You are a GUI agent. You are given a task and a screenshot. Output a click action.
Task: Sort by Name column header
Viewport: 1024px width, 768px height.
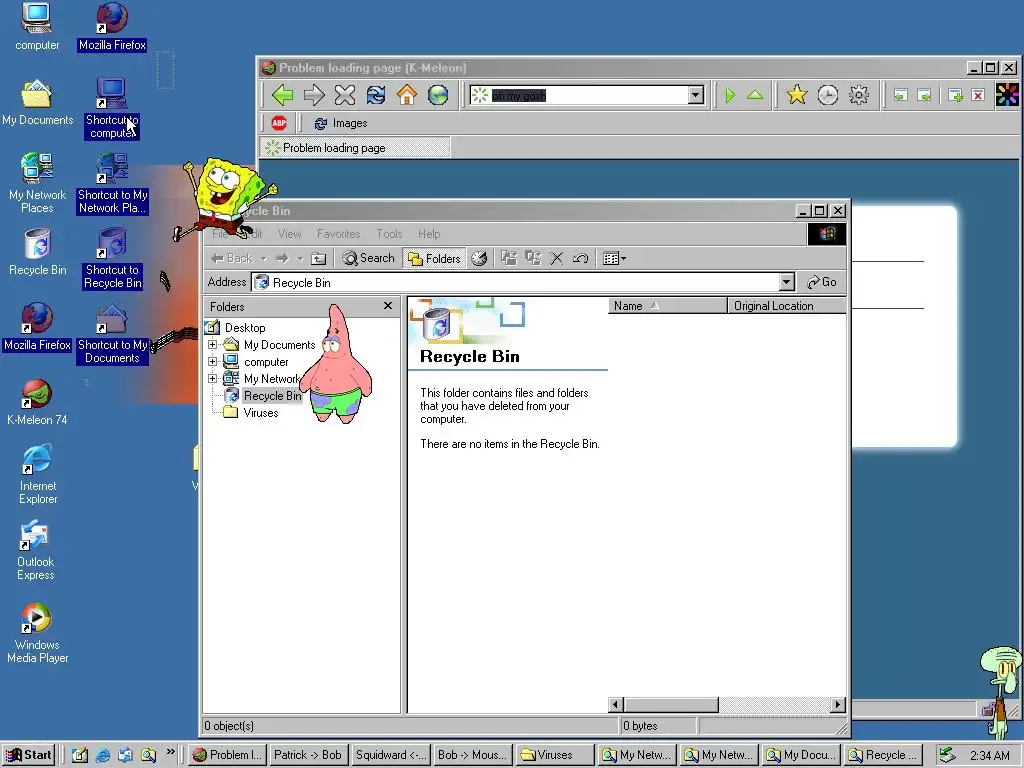click(667, 306)
